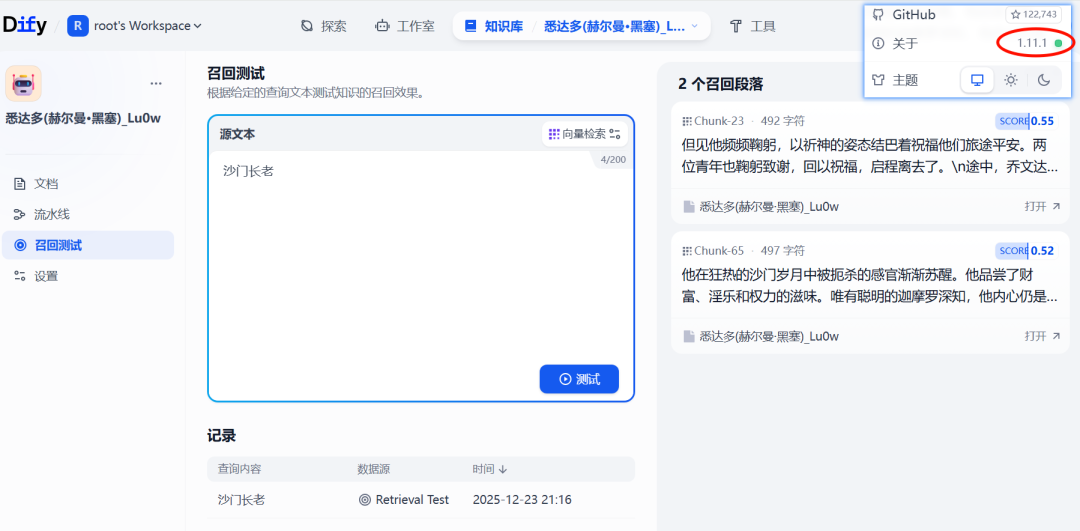Open the 工具 tab
This screenshot has width=1080, height=531.
tap(752, 26)
